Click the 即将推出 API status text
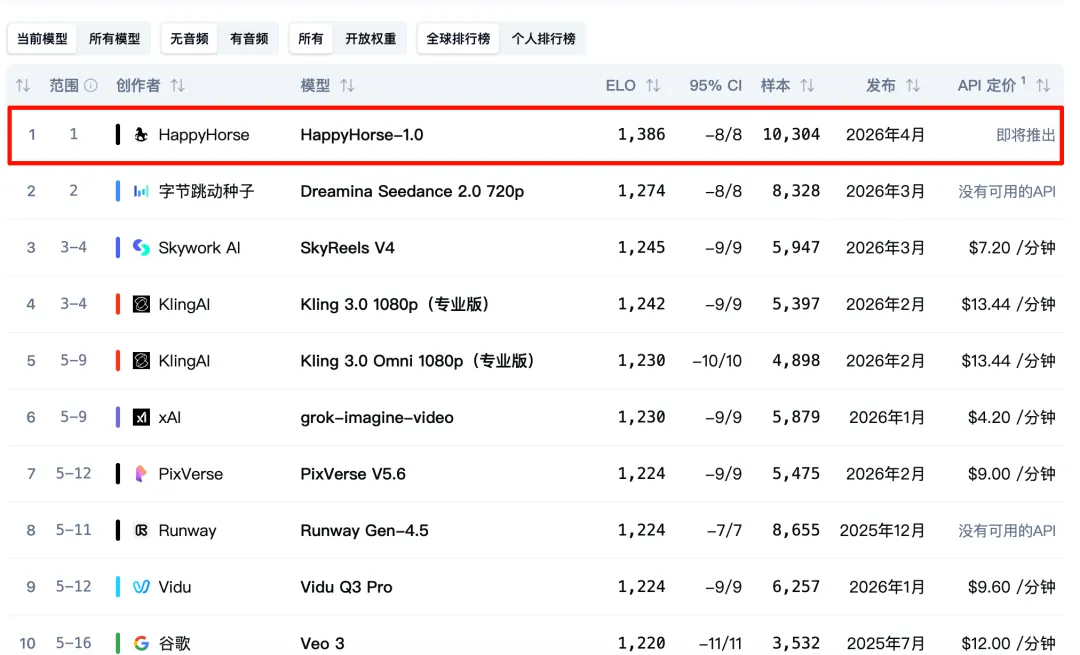The height and width of the screenshot is (655, 1080). coord(1026,135)
